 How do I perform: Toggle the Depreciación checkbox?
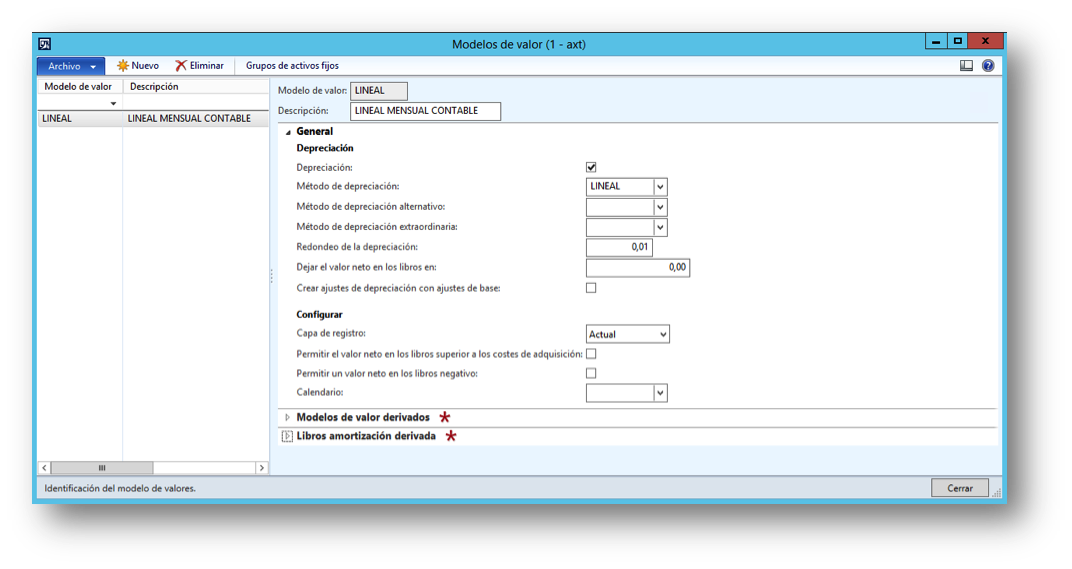click(591, 167)
